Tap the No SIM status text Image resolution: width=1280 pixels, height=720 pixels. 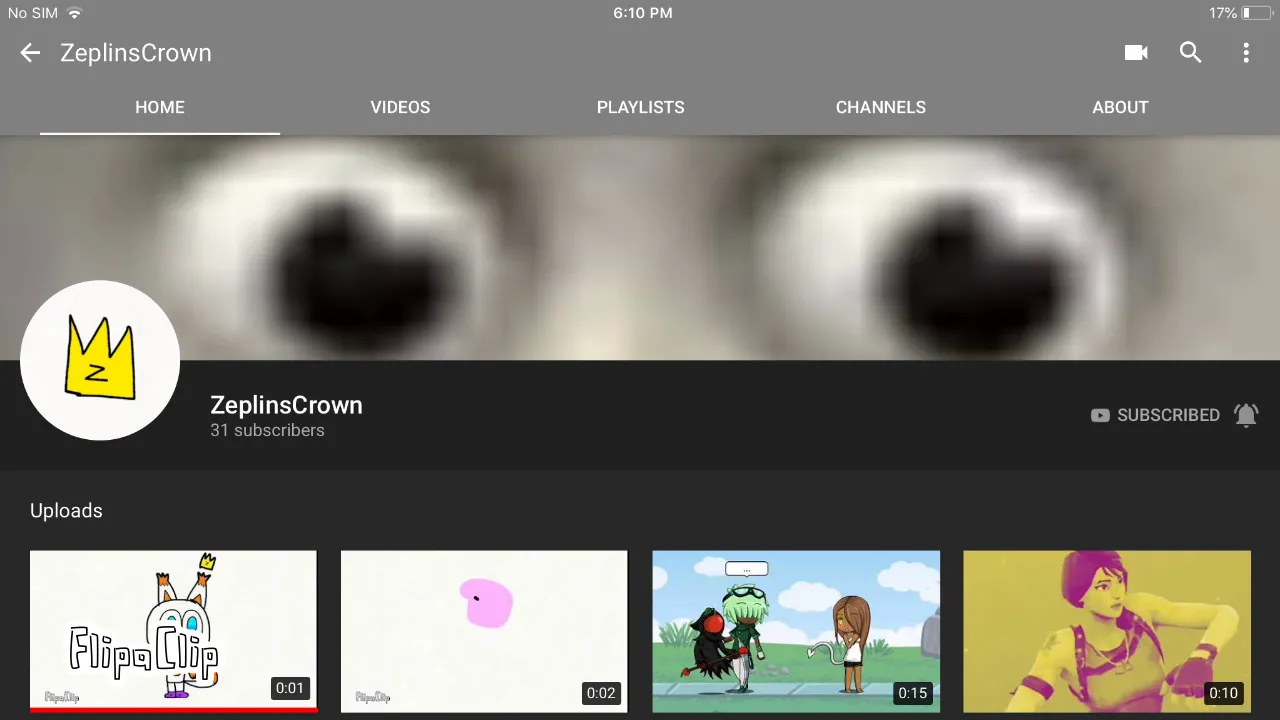click(x=33, y=13)
